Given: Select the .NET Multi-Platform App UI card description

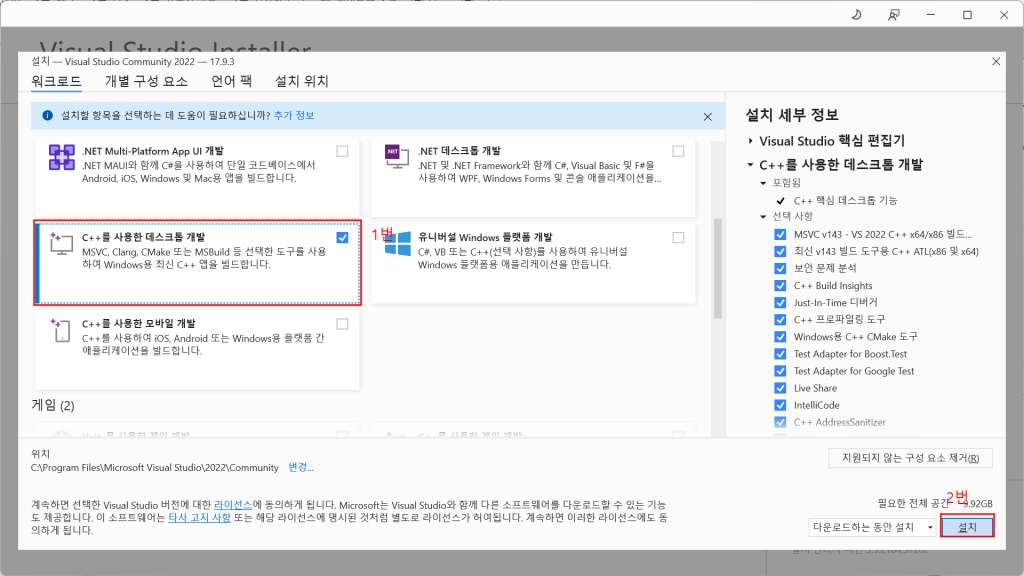Looking at the screenshot, I should point(199,172).
